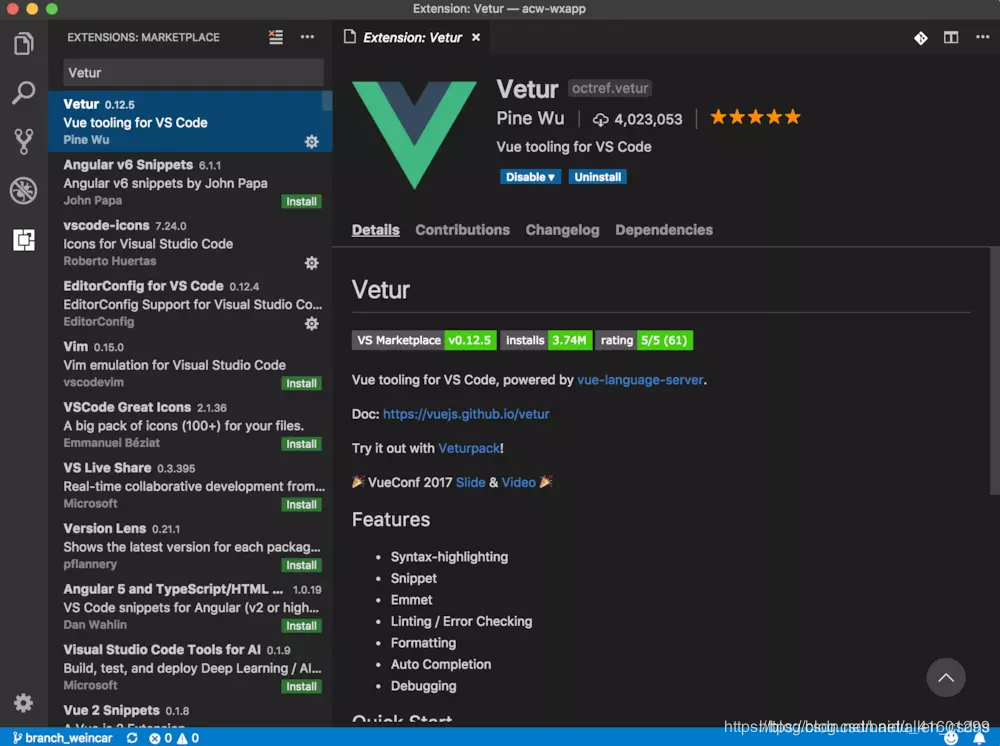Open the VueConf 2017 Slide link
Viewport: 1000px width, 746px height.
471,483
